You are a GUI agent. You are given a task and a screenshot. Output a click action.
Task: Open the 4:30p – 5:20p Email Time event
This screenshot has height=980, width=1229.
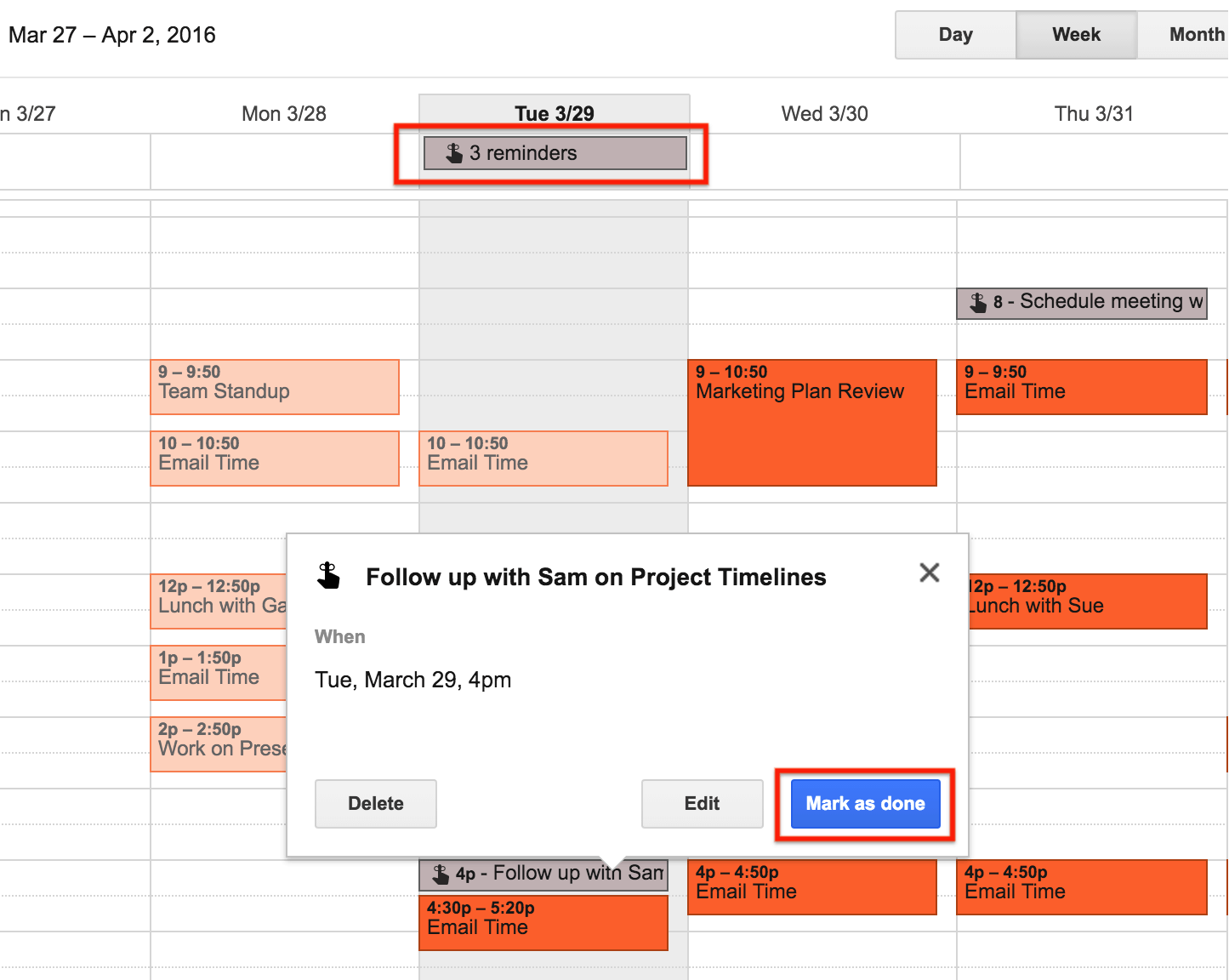coord(543,923)
